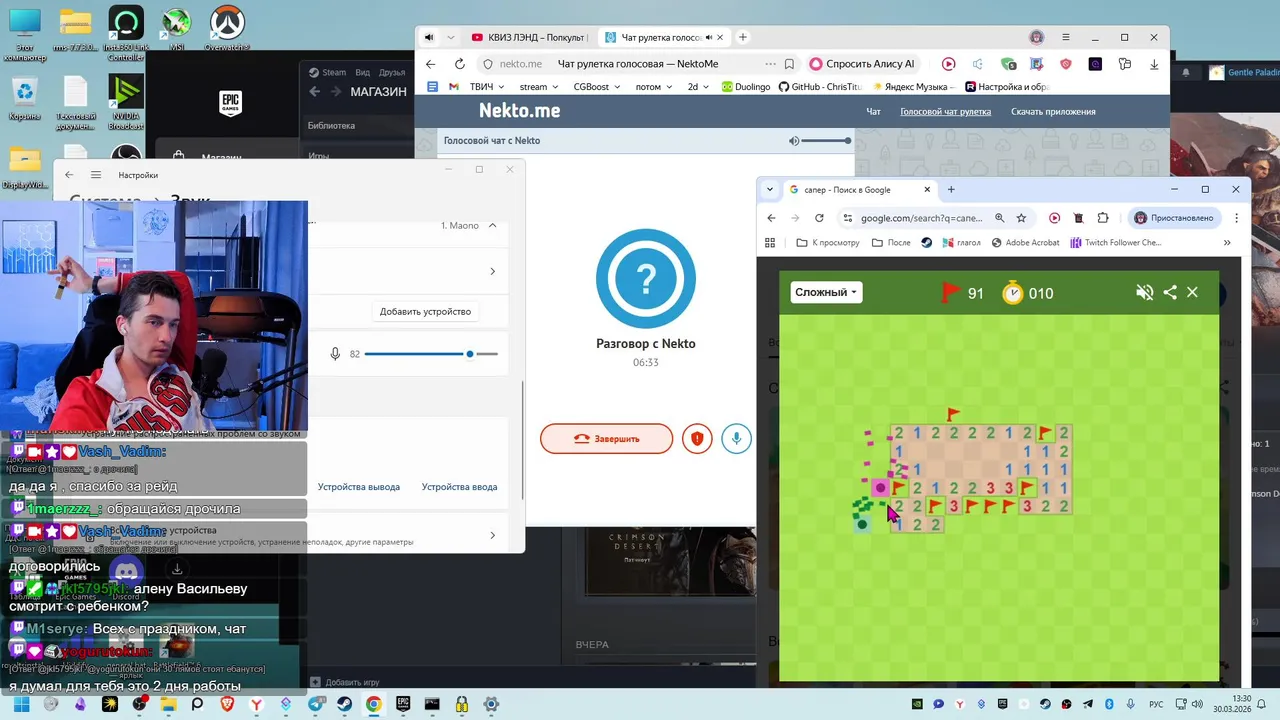Click Добавить устройство in sound settings

[x=425, y=311]
